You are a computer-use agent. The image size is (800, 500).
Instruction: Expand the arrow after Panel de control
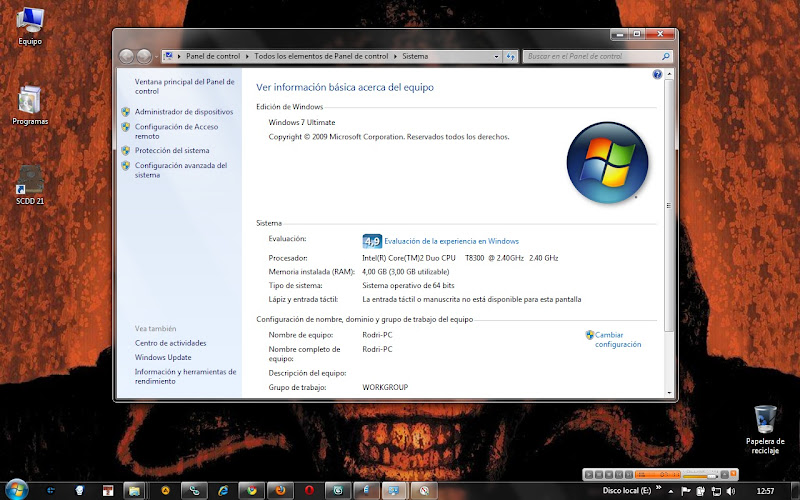click(247, 57)
